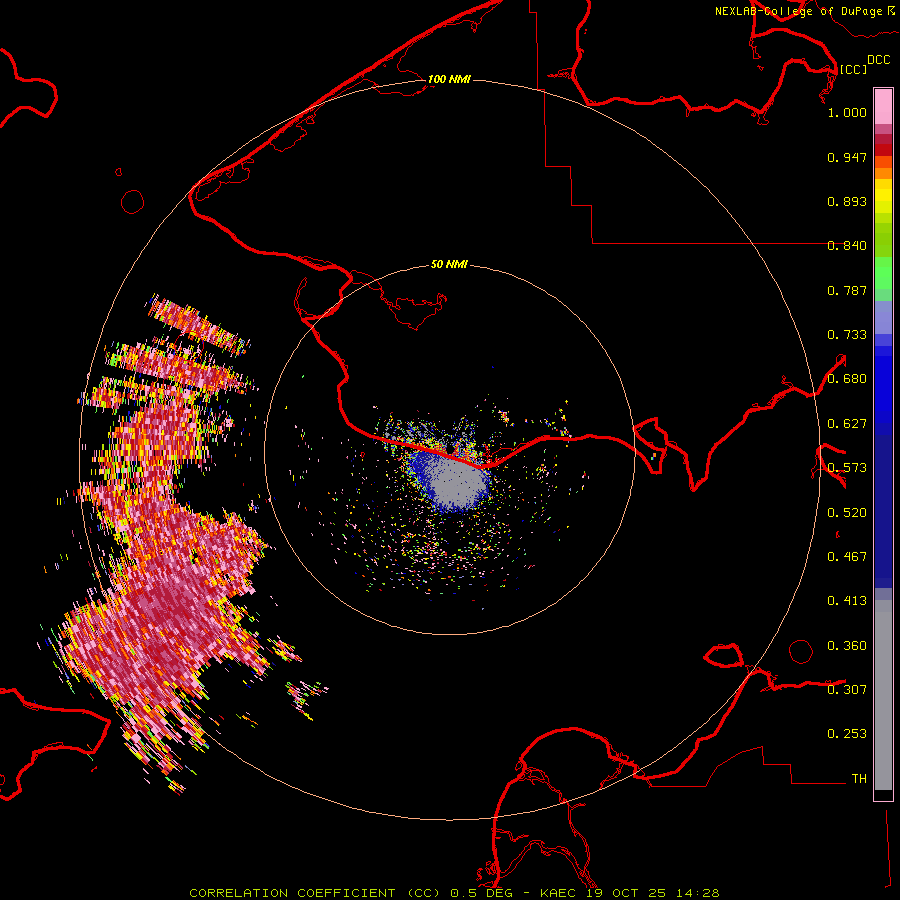
Task: Click the 1.000 scale value
Action: pyautogui.click(x=847, y=112)
